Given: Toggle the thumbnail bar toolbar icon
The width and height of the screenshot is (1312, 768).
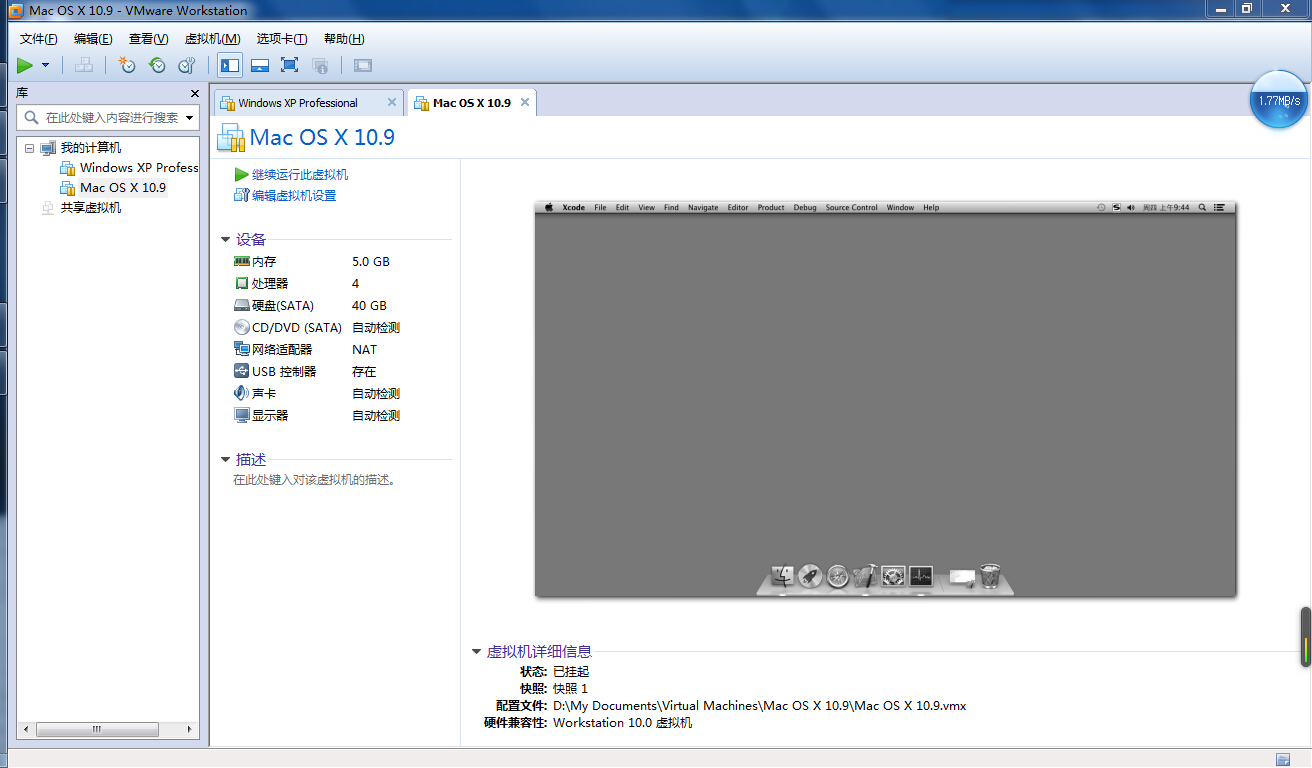Looking at the screenshot, I should [x=260, y=65].
